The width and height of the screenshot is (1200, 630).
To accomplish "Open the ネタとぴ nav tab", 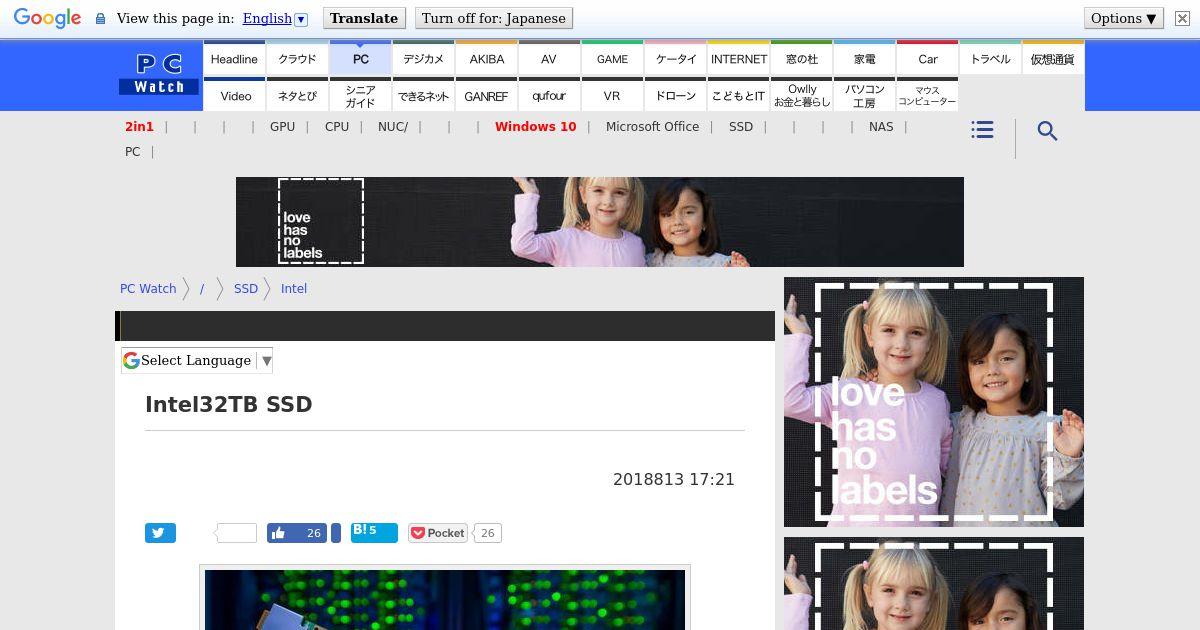I will [297, 95].
